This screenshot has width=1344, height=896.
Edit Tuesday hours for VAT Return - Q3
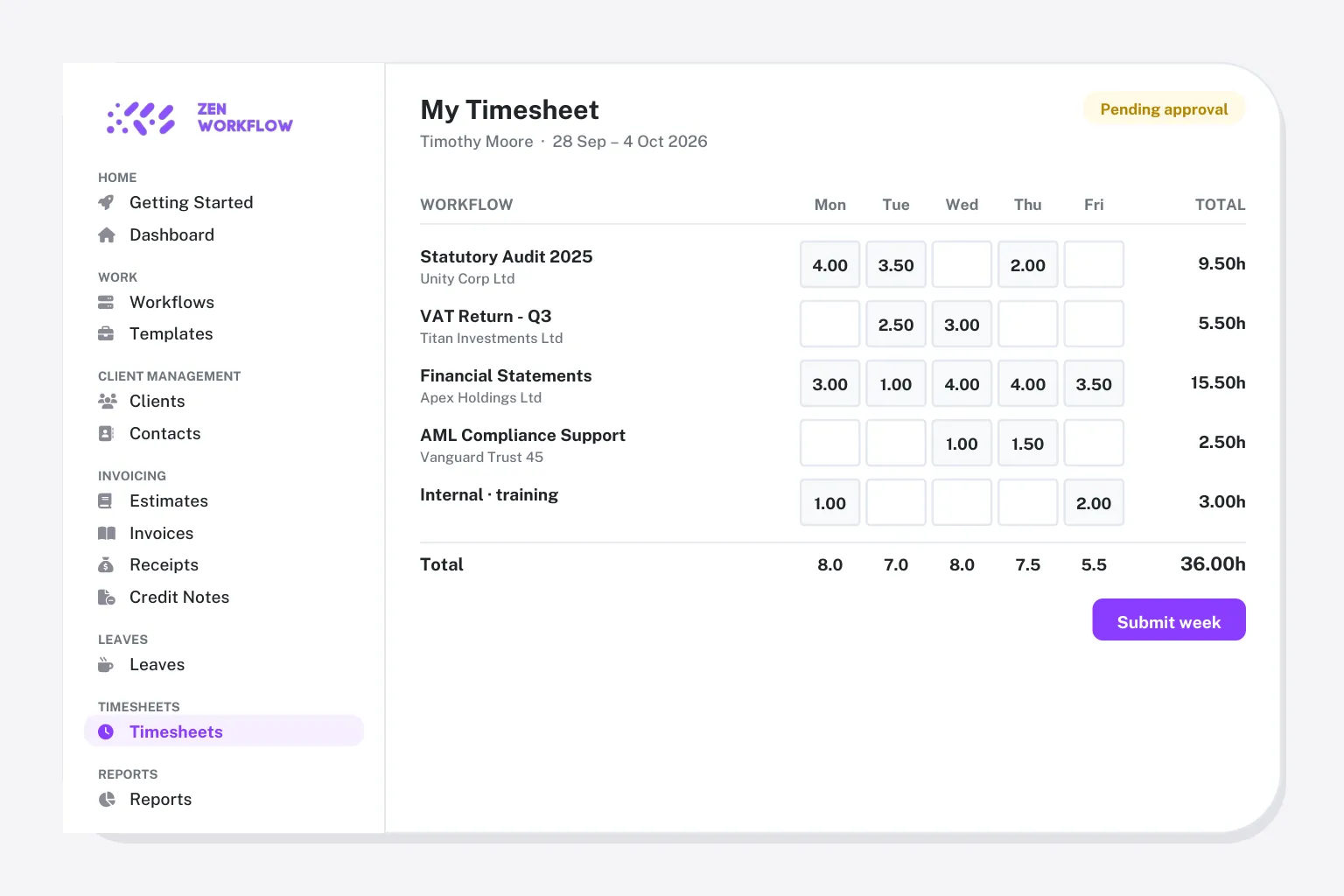click(x=896, y=324)
